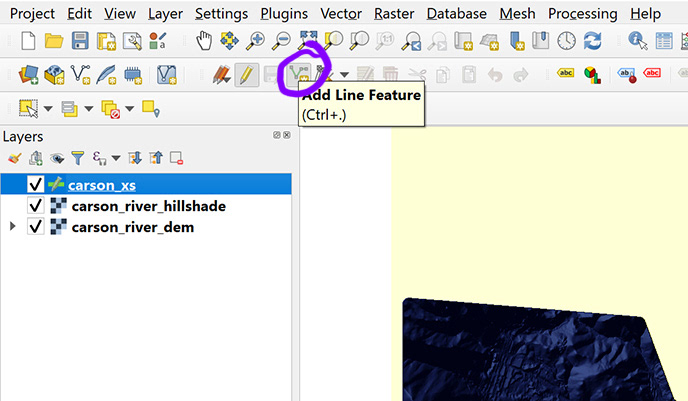Filter legend by map content
The width and height of the screenshot is (688, 401).
[x=78, y=158]
